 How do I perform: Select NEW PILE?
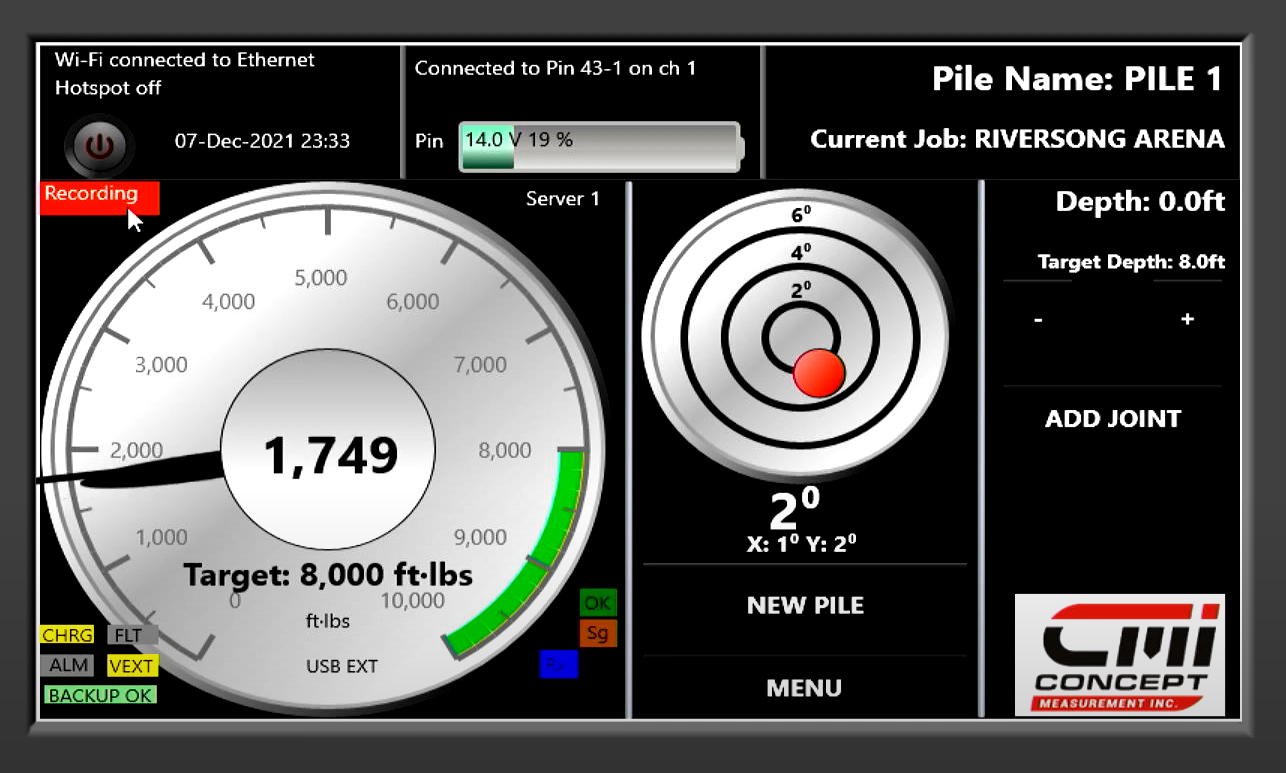tap(804, 605)
